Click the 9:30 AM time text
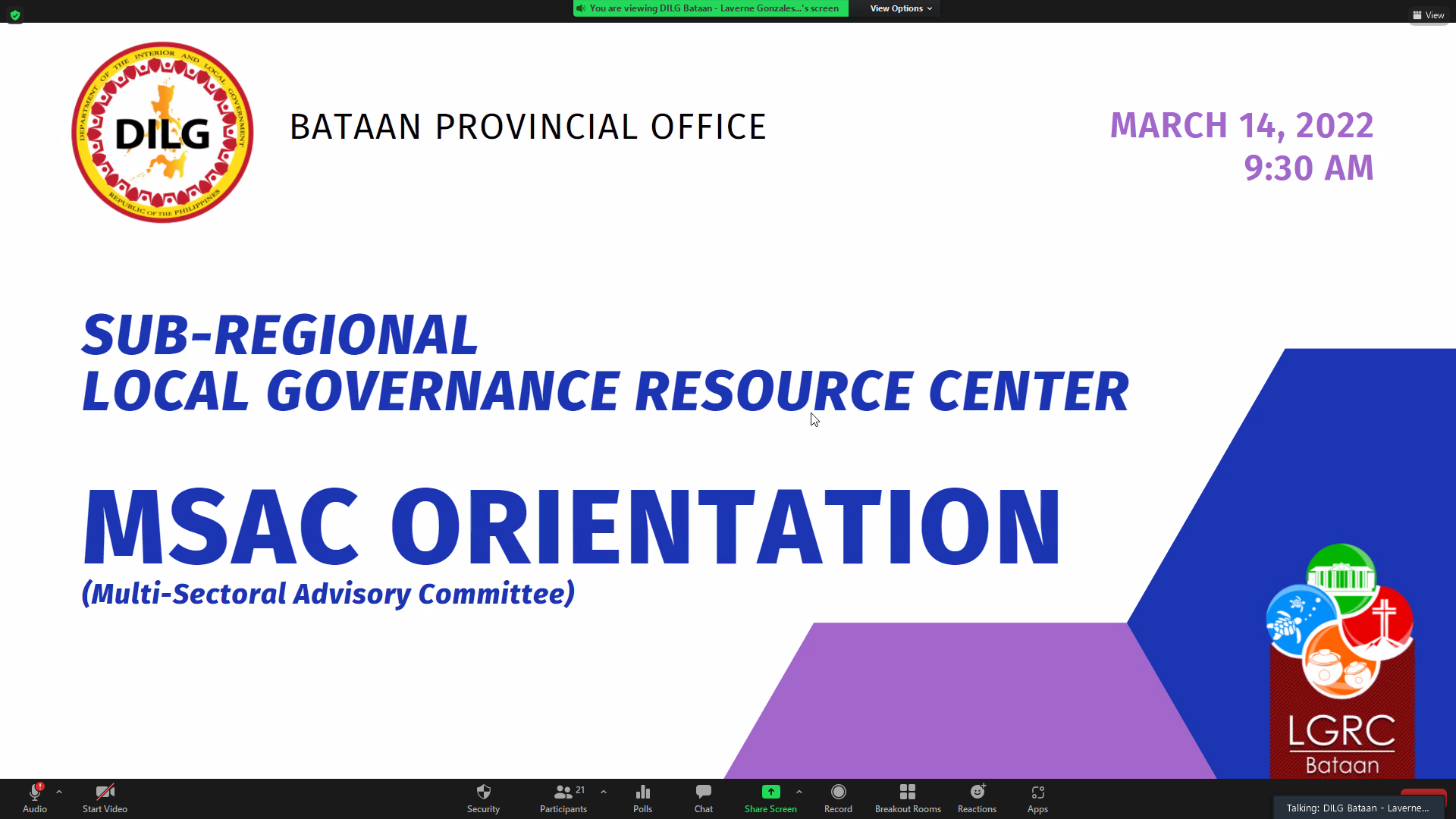Viewport: 1456px width, 819px height. point(1308,168)
